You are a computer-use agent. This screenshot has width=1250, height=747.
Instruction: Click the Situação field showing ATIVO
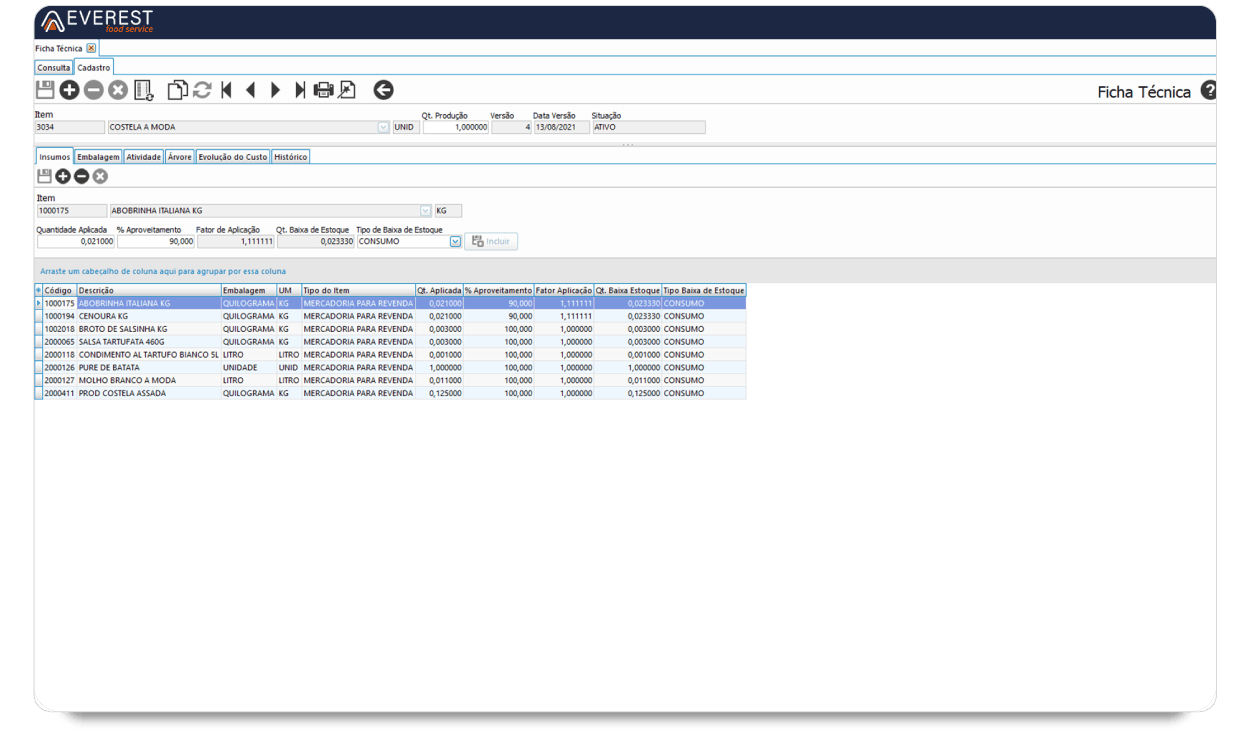coord(648,127)
